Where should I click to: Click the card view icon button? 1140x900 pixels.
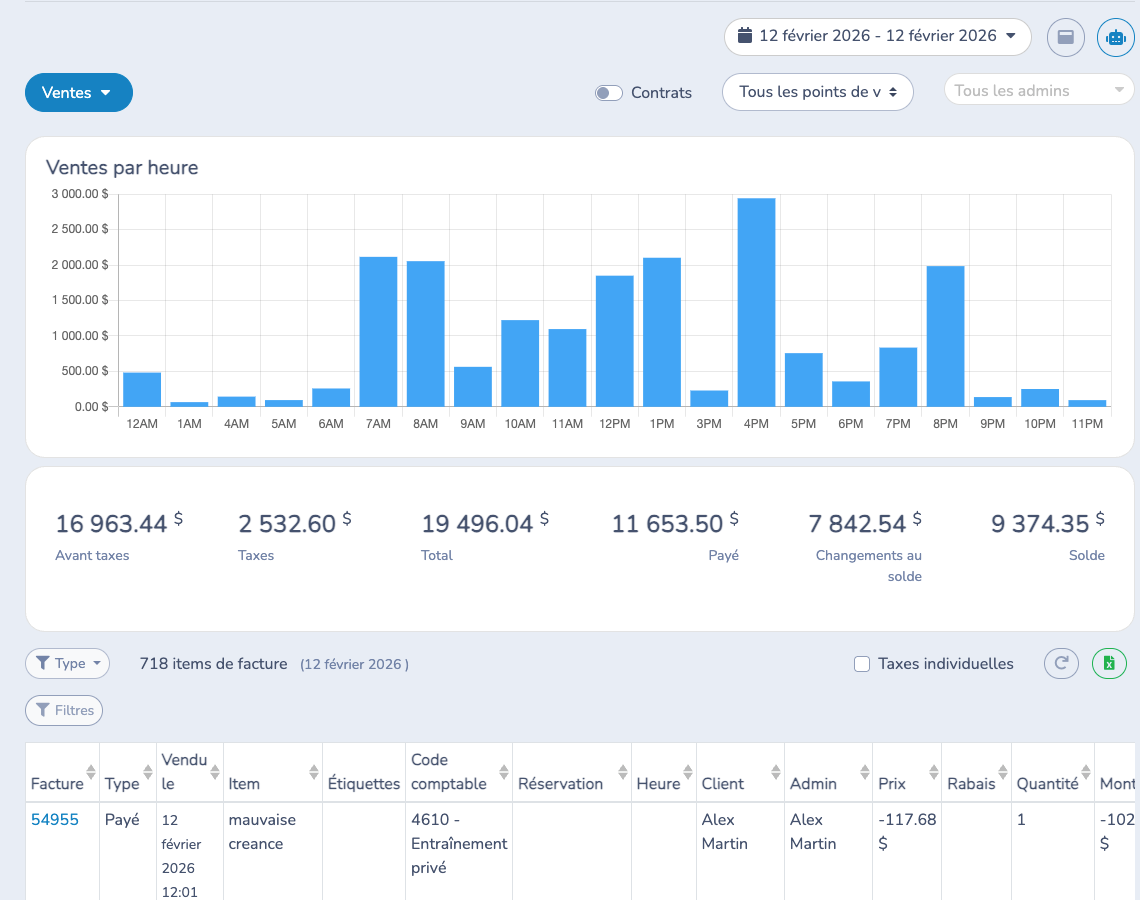click(1066, 36)
